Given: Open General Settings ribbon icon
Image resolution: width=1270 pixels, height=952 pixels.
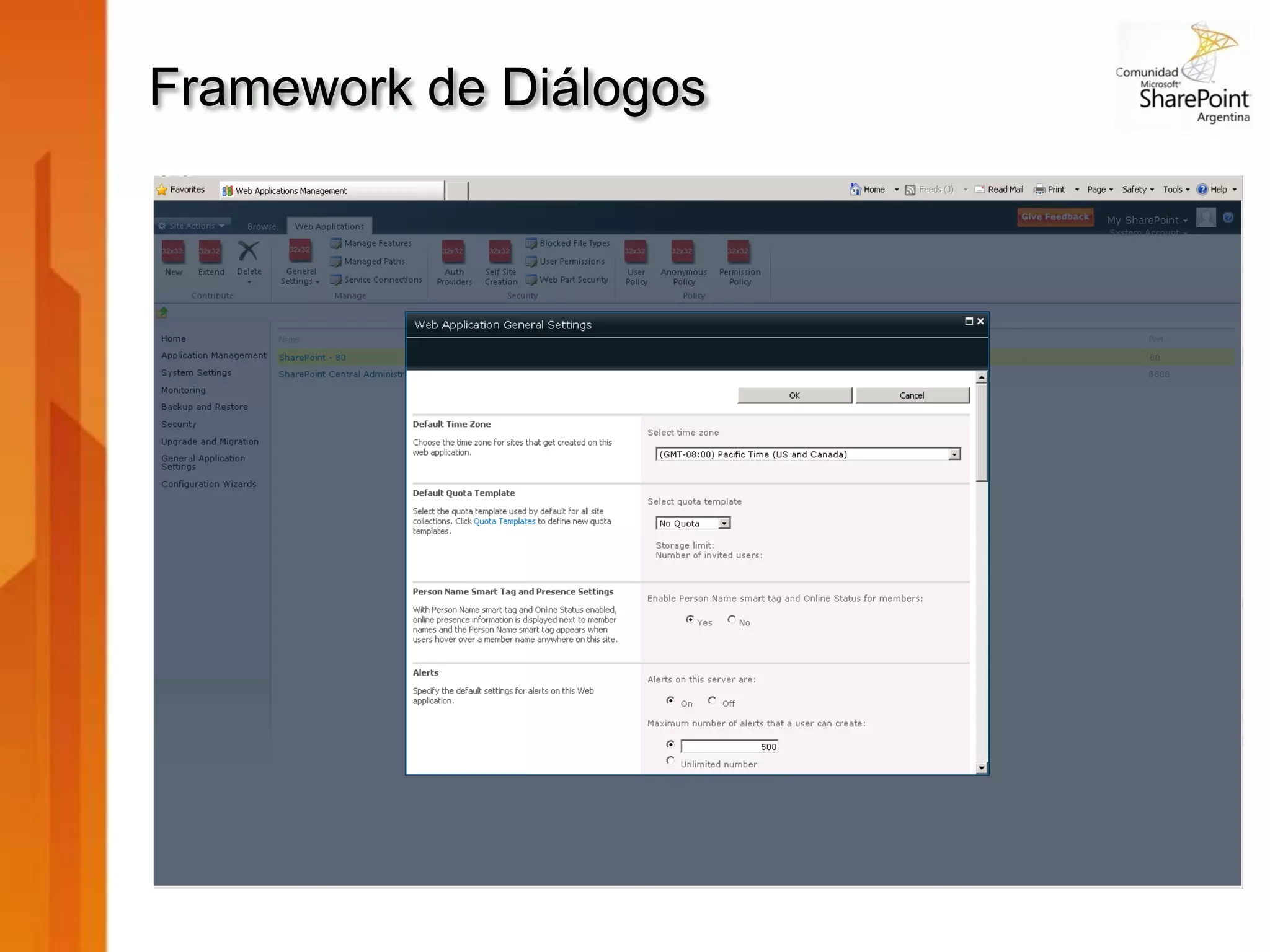Looking at the screenshot, I should (300, 250).
